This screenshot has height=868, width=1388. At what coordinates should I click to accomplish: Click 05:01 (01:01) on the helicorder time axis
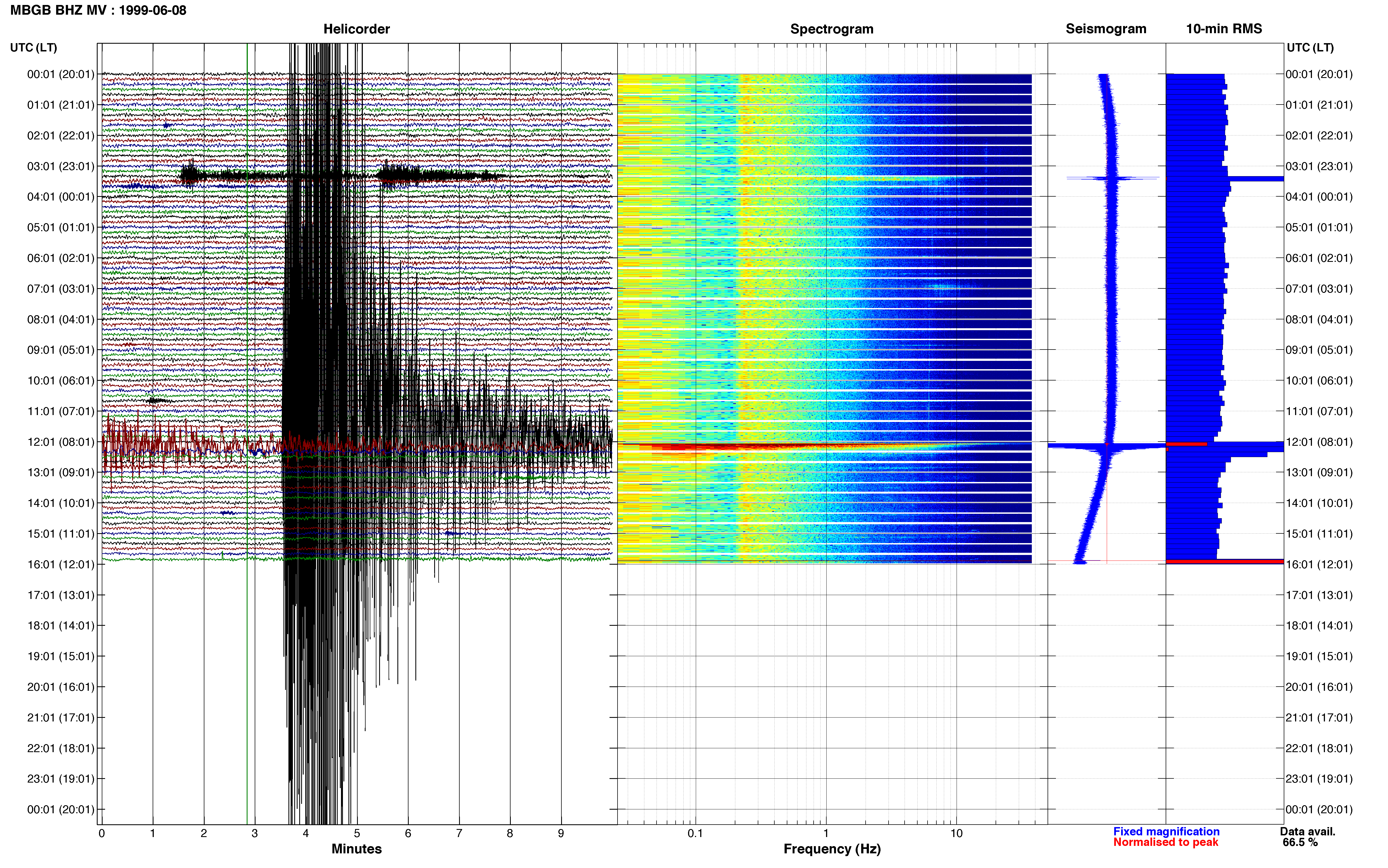[x=61, y=227]
